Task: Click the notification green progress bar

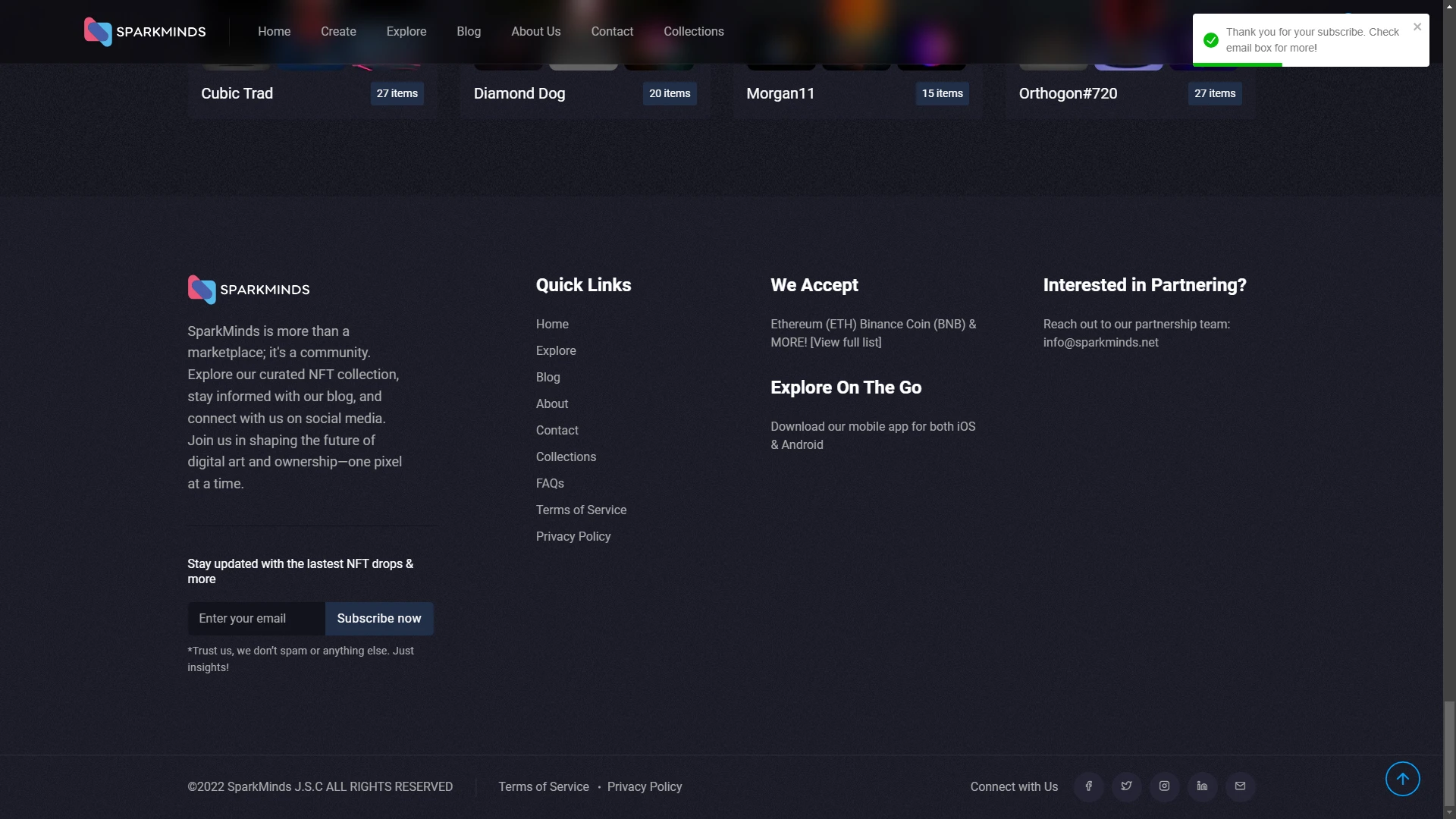Action: pyautogui.click(x=1238, y=64)
